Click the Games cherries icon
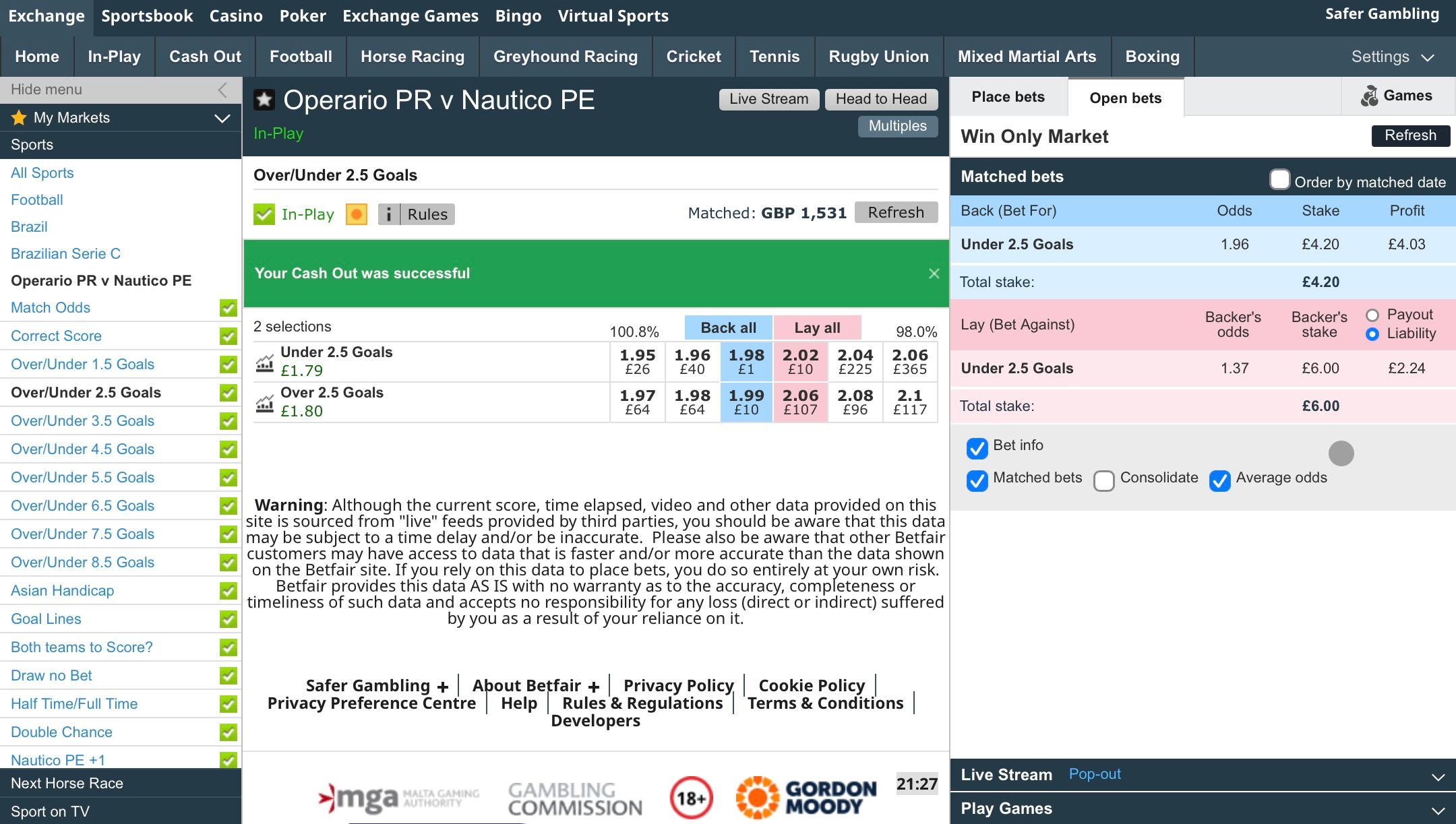Image resolution: width=1456 pixels, height=824 pixels. 1369,96
